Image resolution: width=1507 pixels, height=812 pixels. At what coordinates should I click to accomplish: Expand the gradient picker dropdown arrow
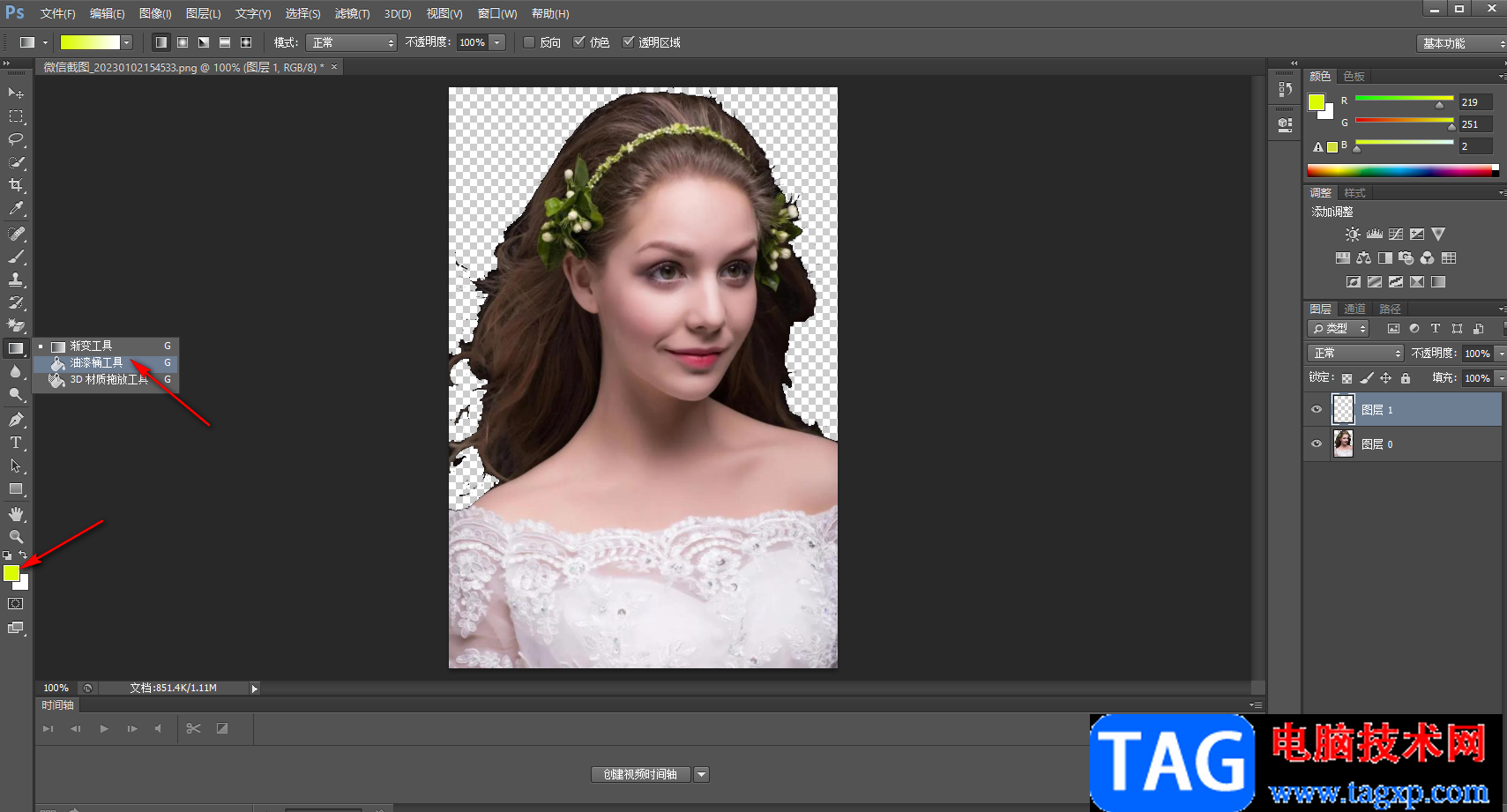coord(127,42)
